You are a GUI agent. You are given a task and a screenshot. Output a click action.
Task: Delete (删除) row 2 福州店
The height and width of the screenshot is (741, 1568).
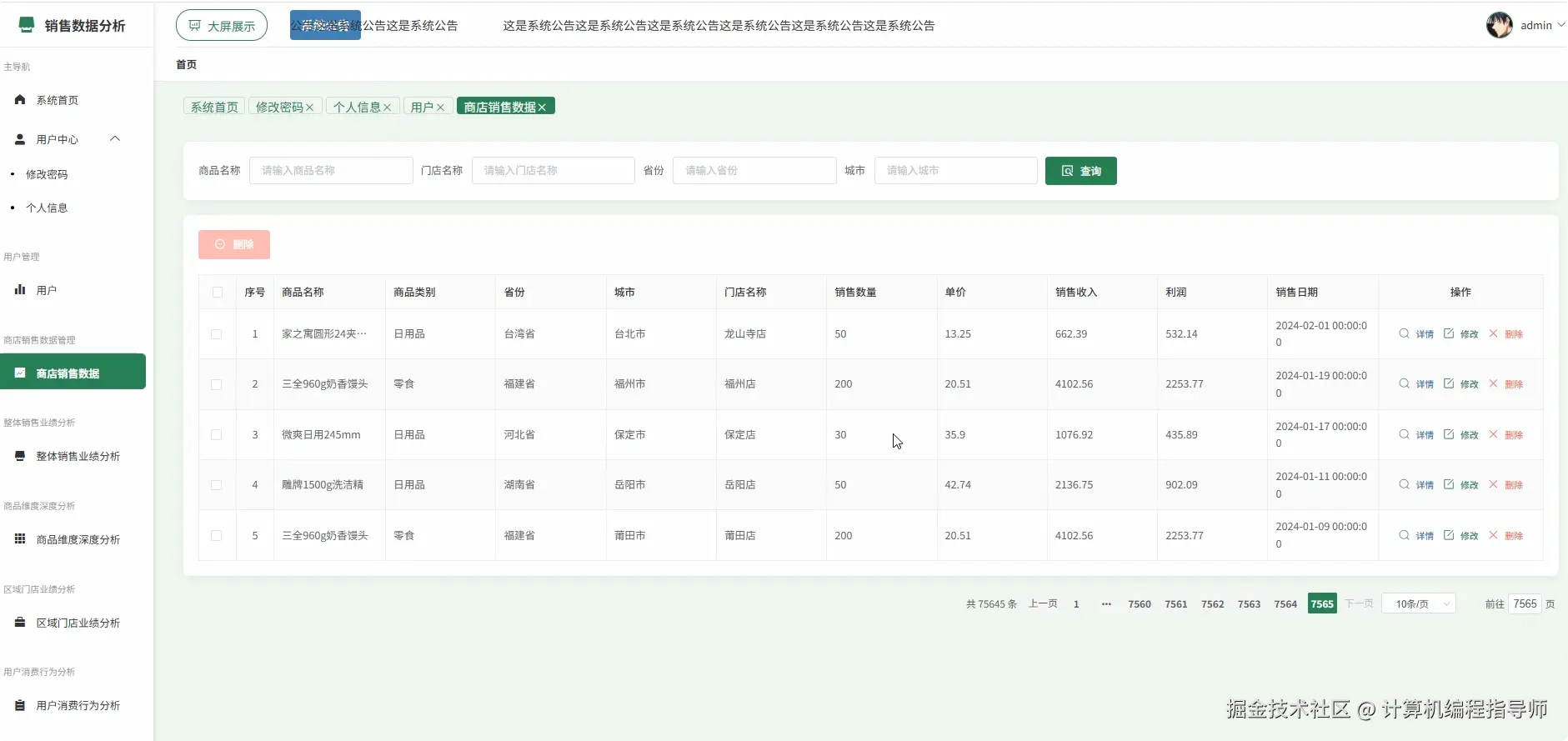(1505, 384)
